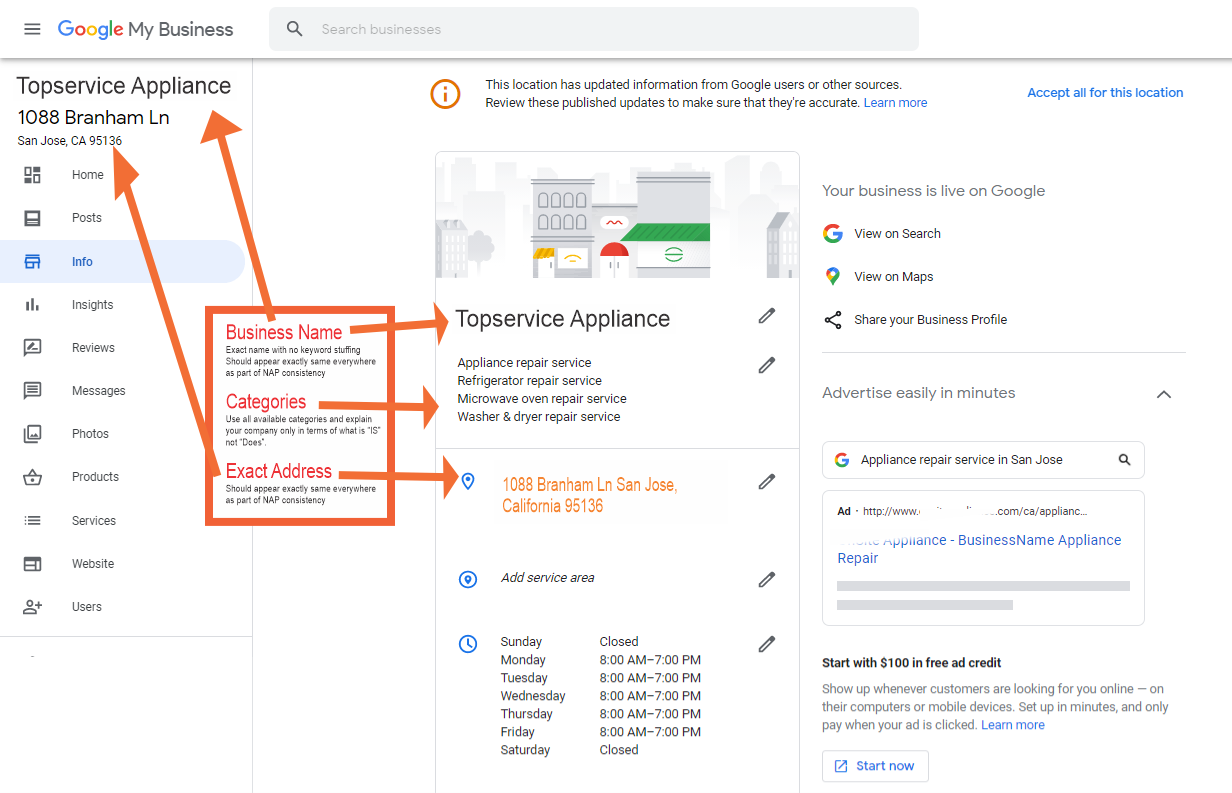Edit business name with pencil icon
Screen dimensions: 1232x793
767,316
